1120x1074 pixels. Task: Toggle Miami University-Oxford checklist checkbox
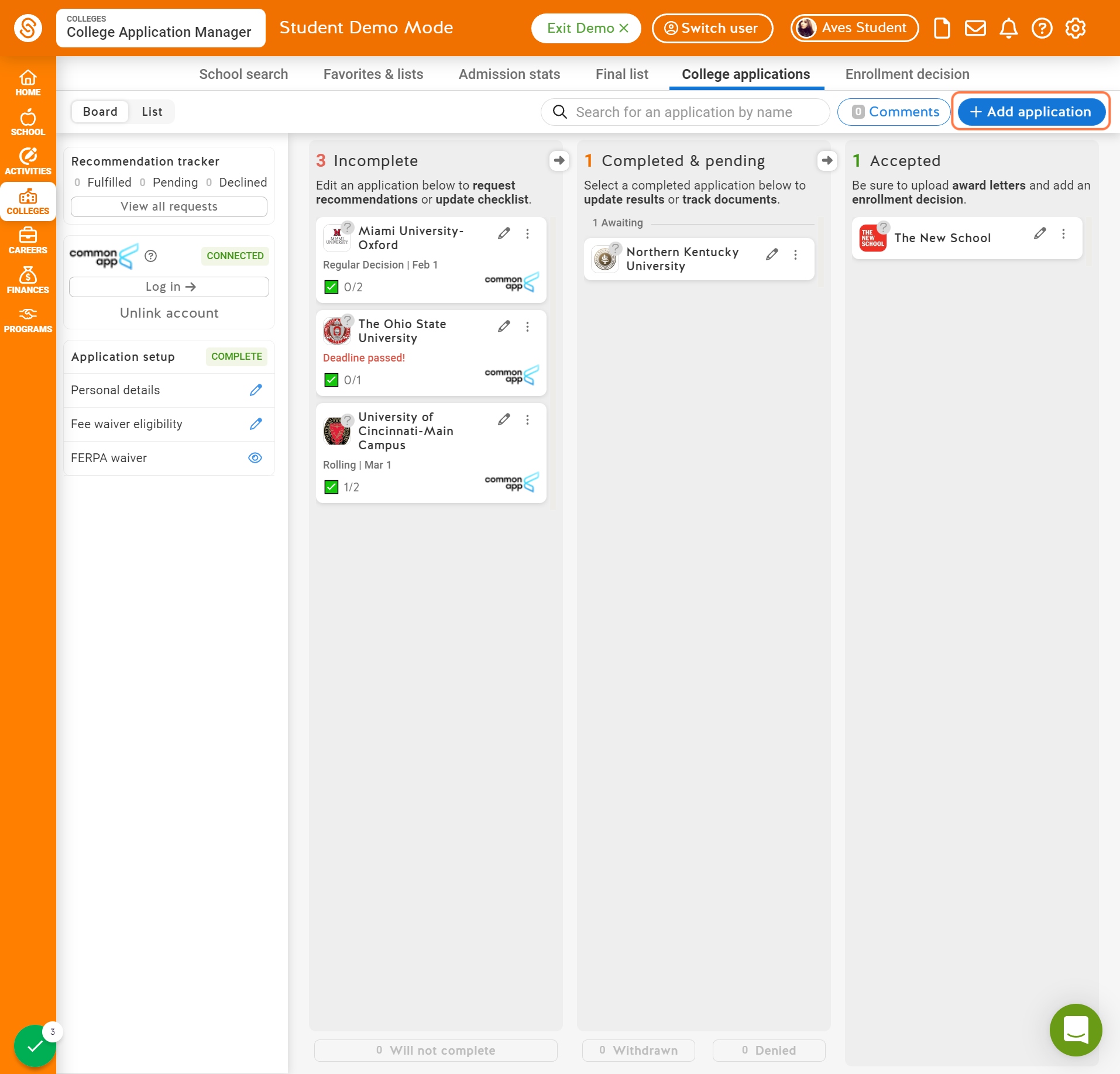331,287
